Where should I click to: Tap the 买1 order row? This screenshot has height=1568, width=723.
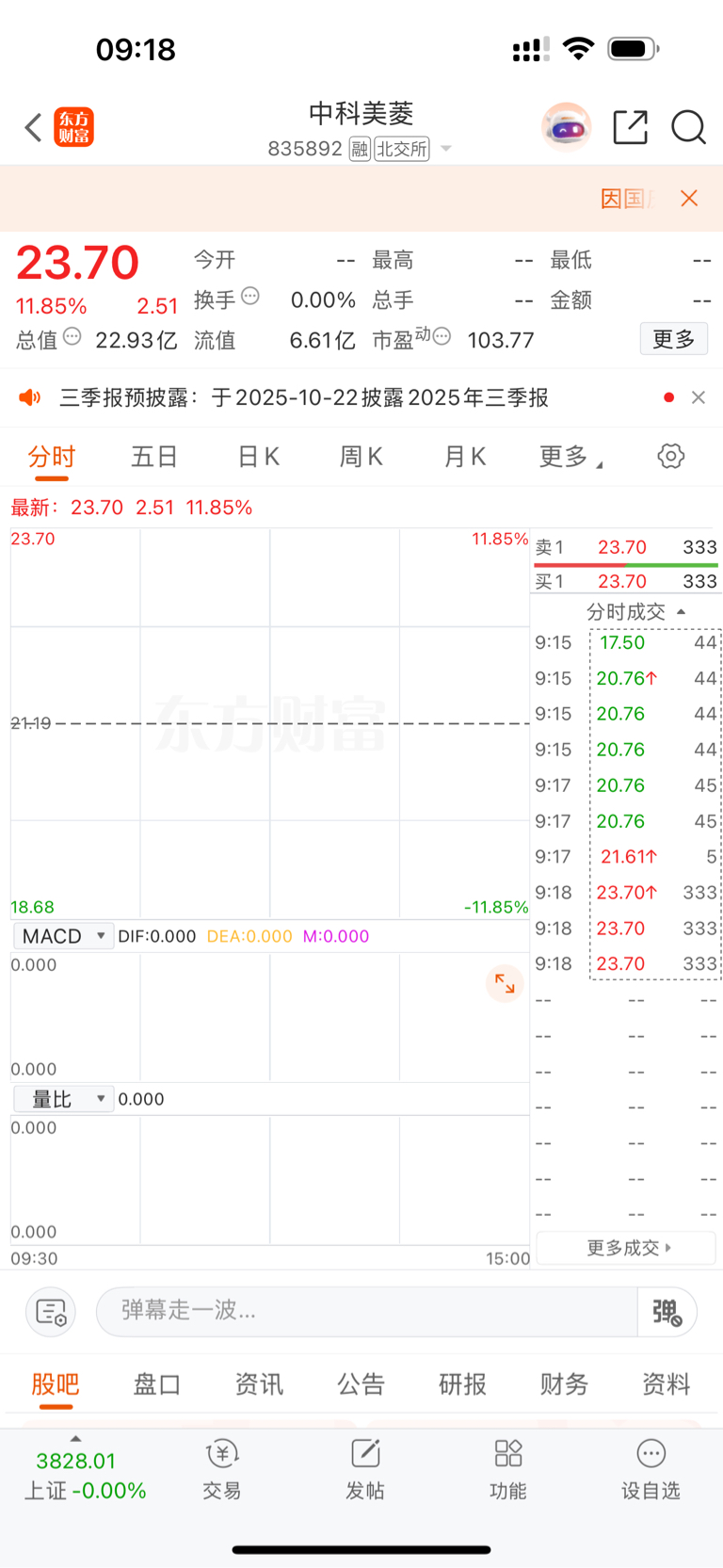click(626, 582)
